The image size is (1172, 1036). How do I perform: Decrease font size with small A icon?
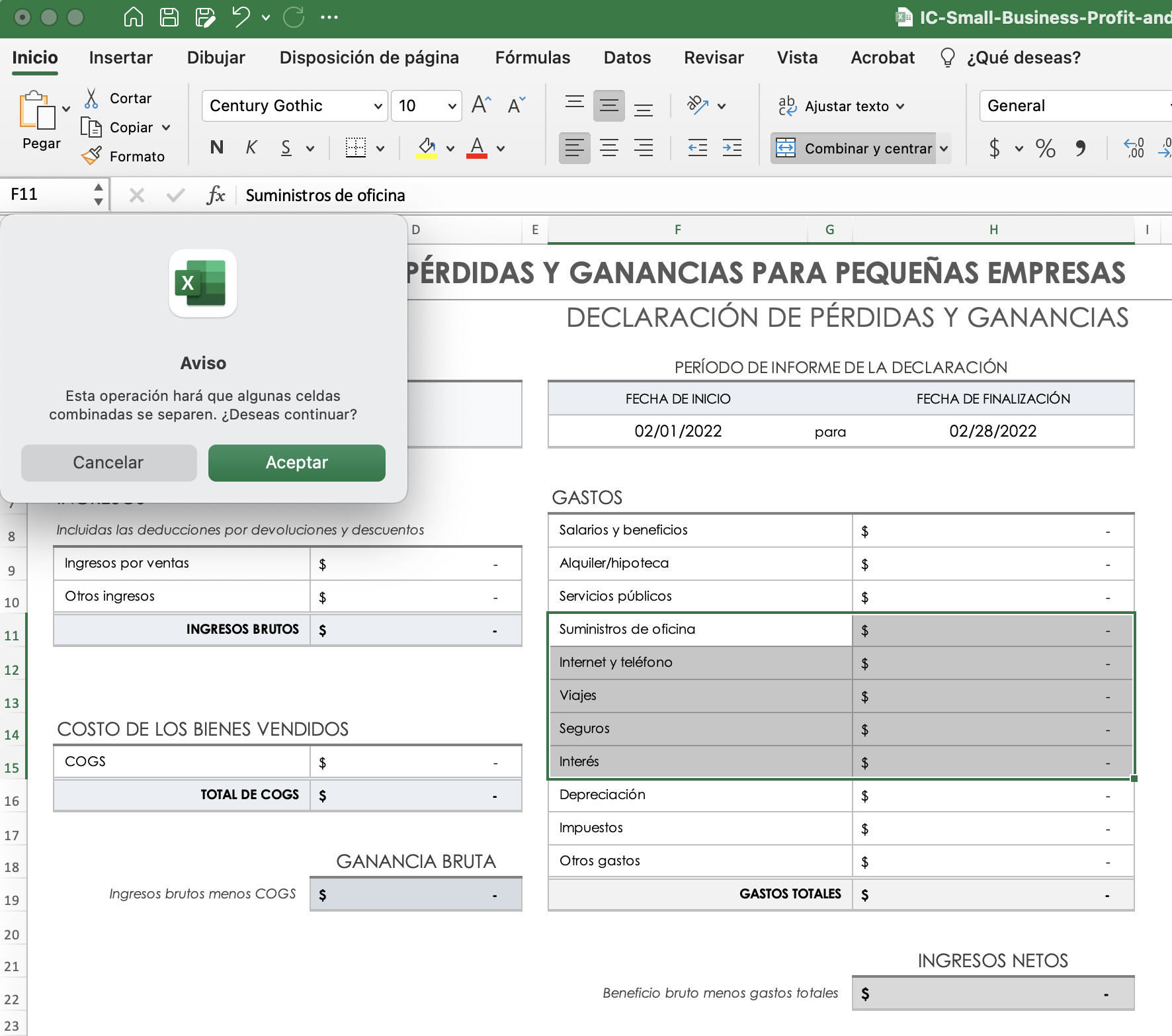coord(516,105)
